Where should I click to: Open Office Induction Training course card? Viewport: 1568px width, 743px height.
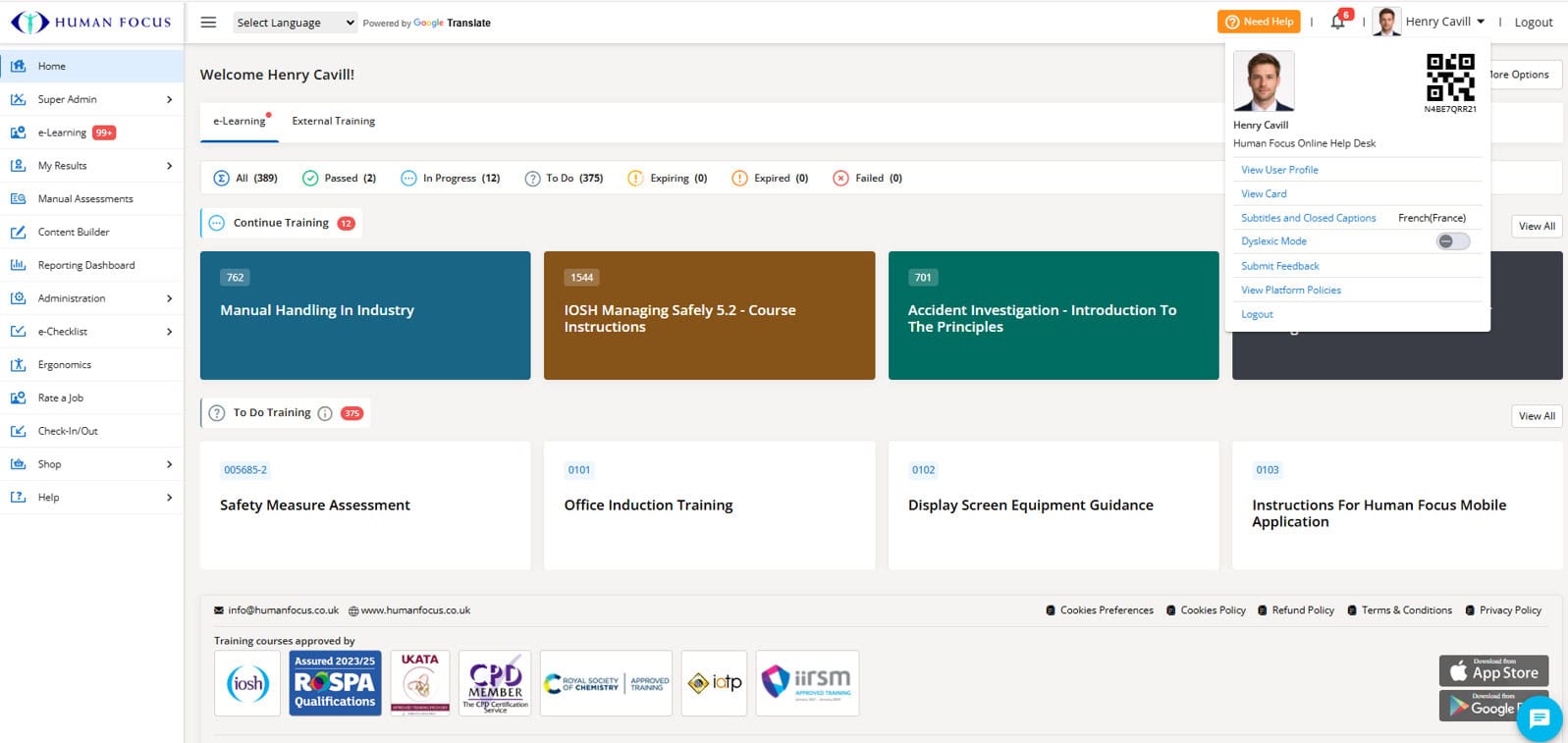click(709, 505)
